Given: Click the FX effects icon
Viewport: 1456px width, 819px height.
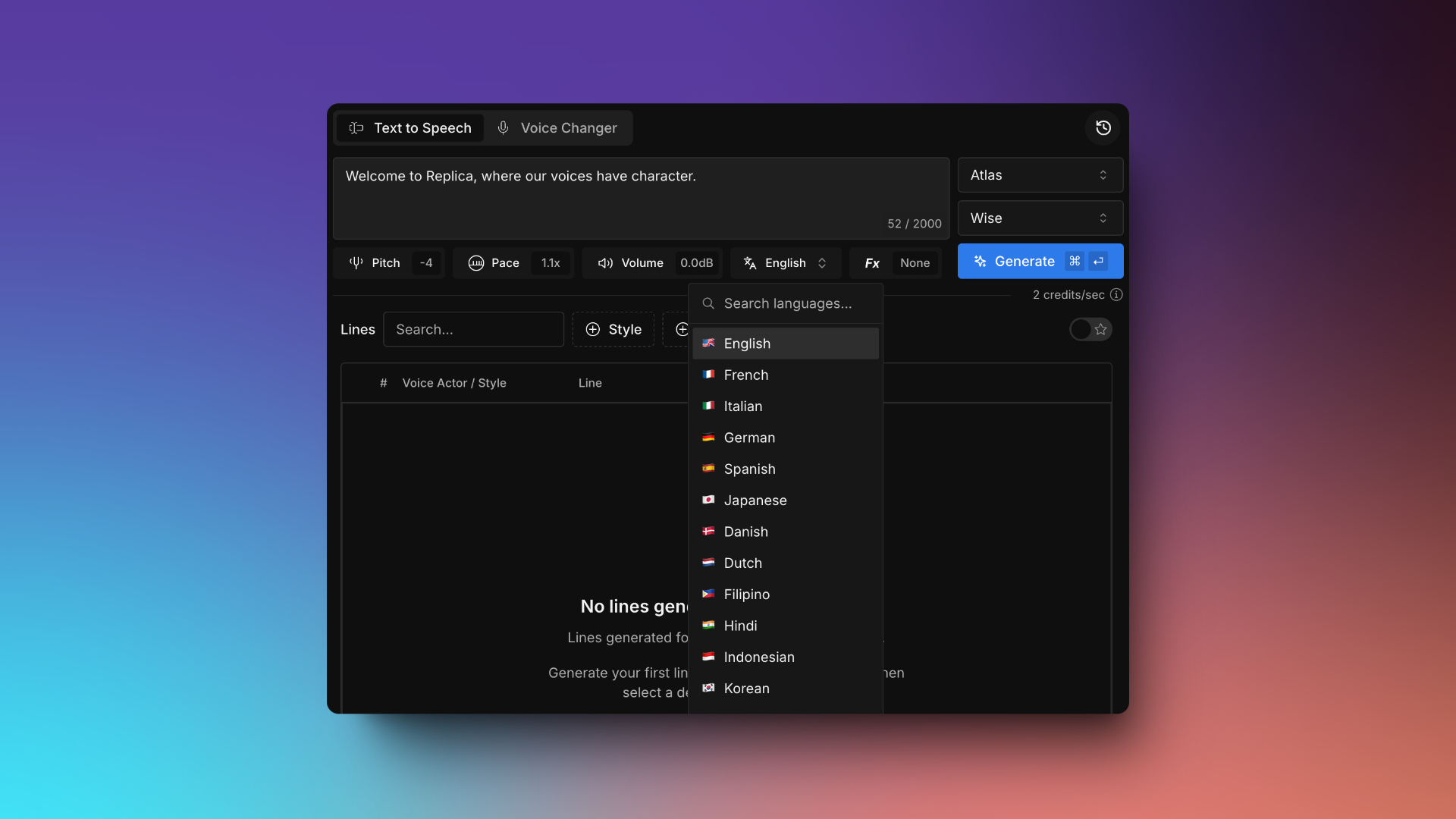Looking at the screenshot, I should point(871,261).
